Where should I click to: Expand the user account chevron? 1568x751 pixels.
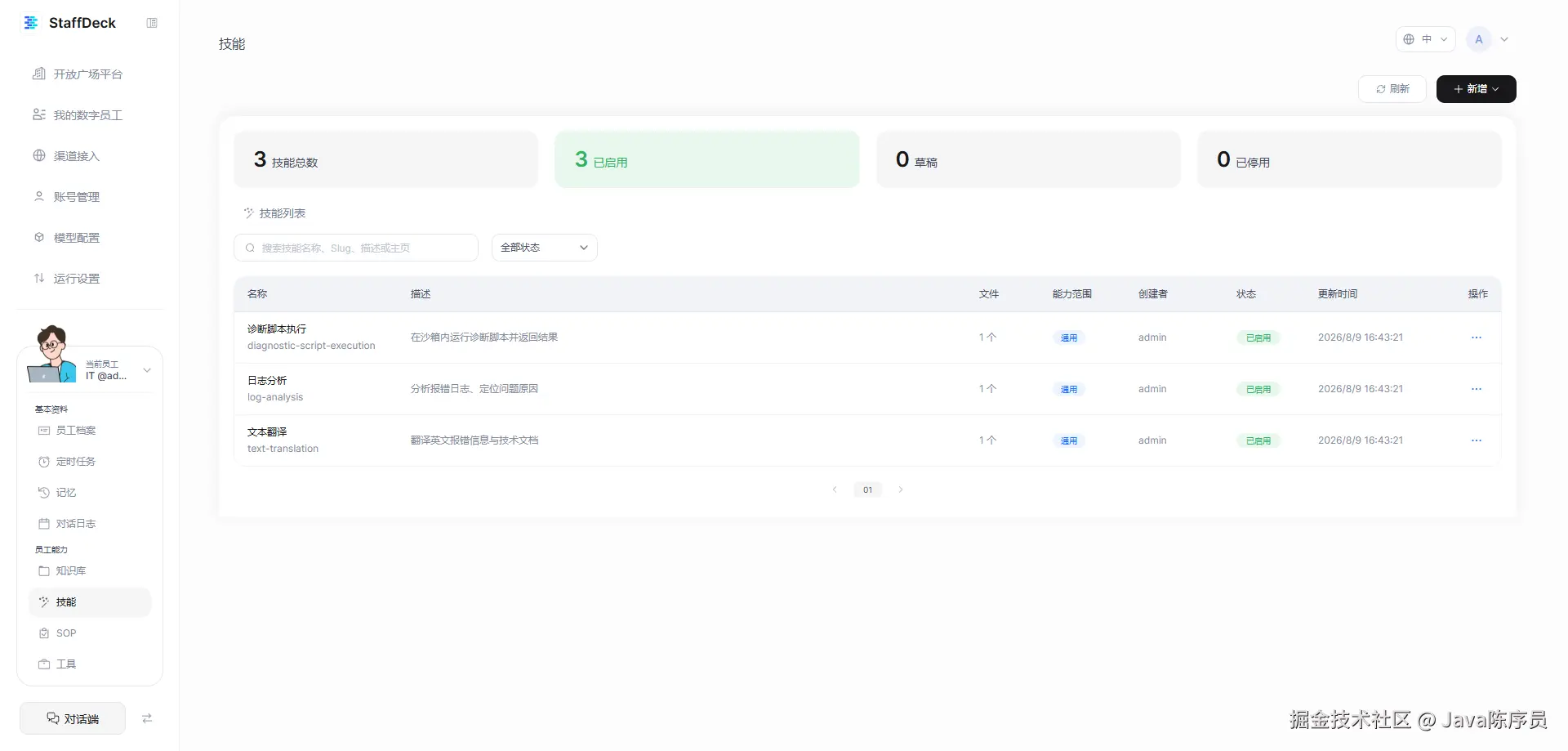[x=1504, y=39]
